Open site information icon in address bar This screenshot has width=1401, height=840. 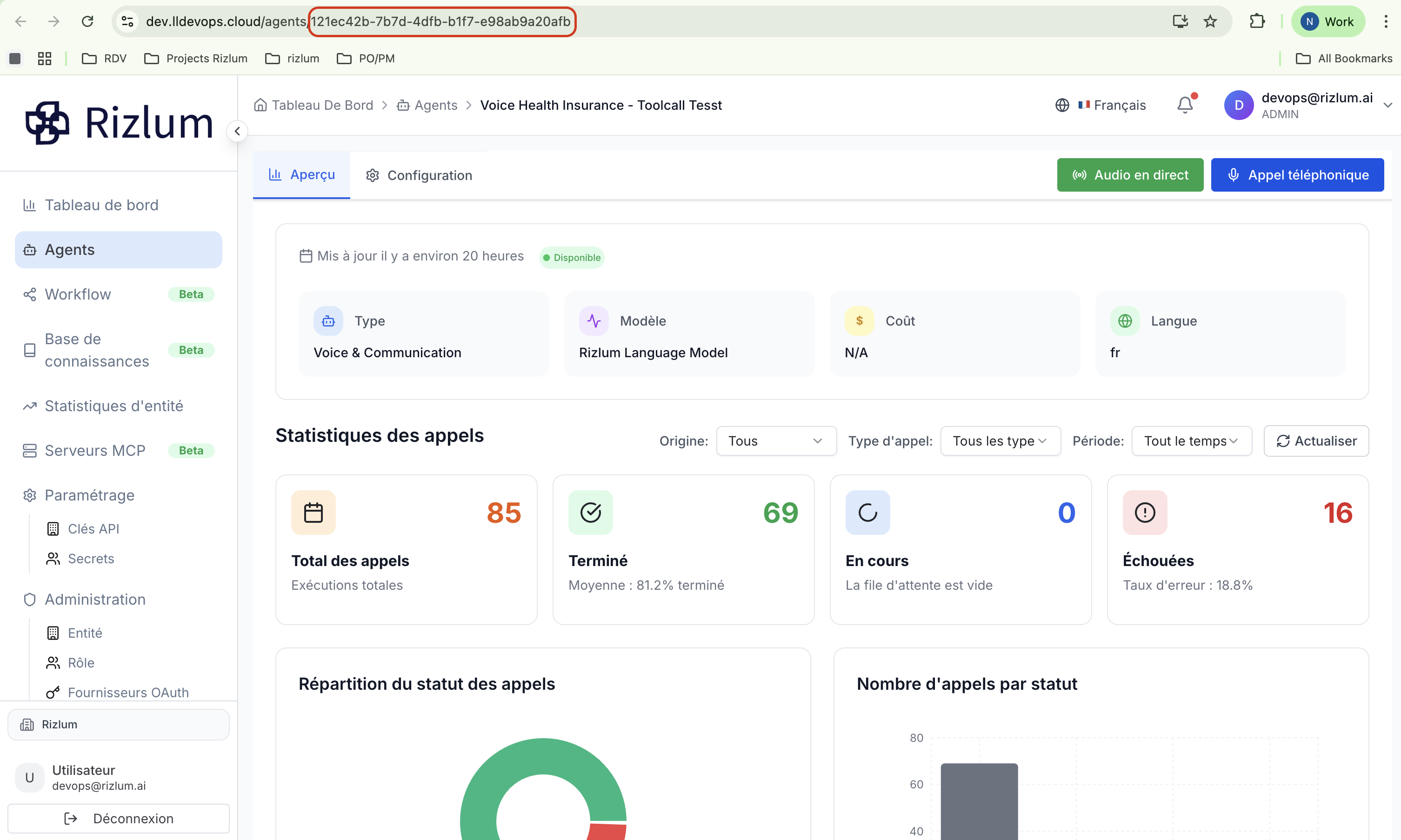[x=128, y=21]
